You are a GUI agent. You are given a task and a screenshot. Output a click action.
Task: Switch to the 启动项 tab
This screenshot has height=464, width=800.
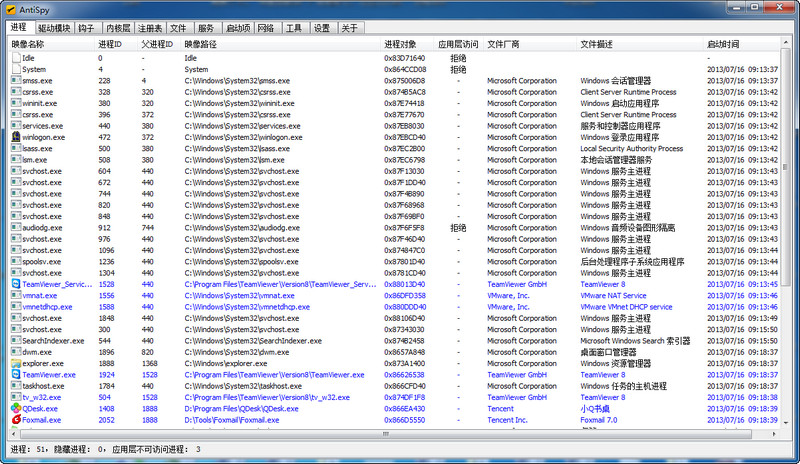[x=238, y=28]
